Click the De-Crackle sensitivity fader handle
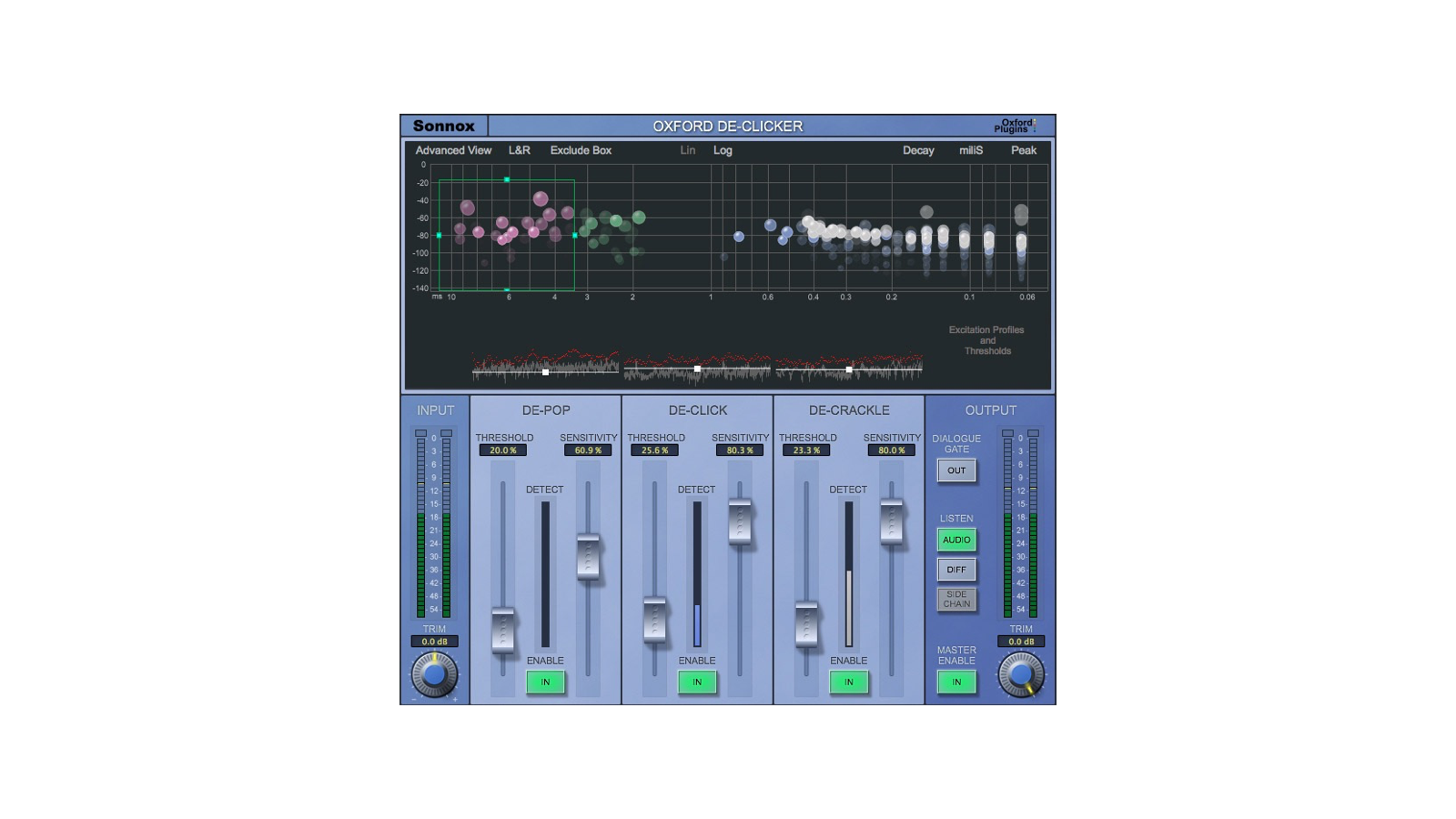The image size is (1456, 819). click(892, 521)
